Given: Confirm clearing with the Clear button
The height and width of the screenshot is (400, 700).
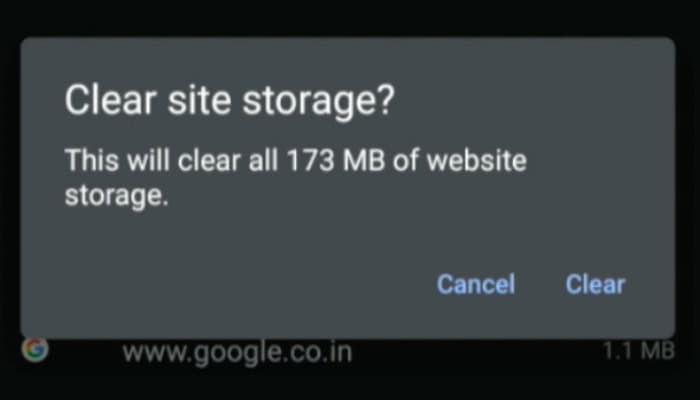Looking at the screenshot, I should pyautogui.click(x=595, y=284).
